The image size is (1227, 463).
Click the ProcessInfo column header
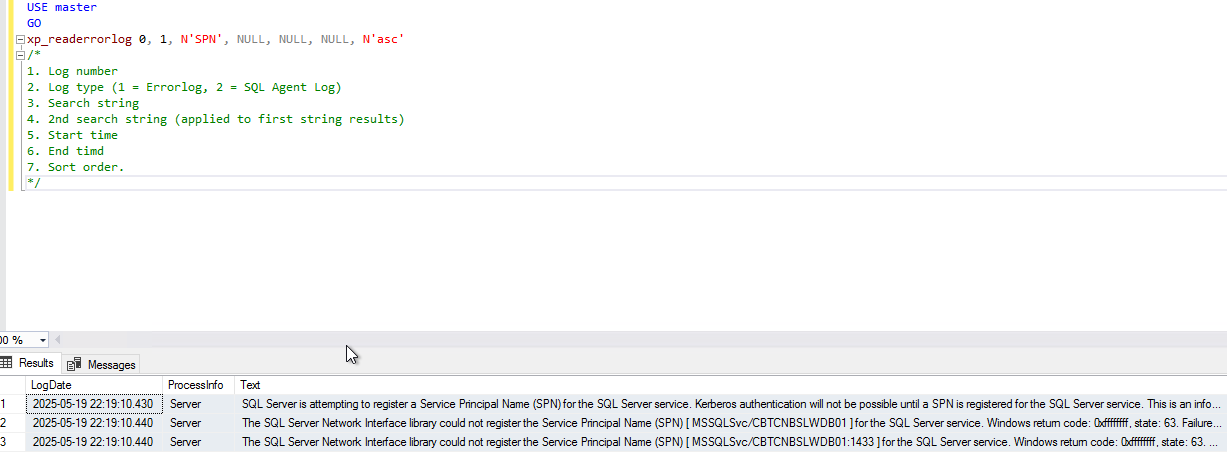(199, 385)
